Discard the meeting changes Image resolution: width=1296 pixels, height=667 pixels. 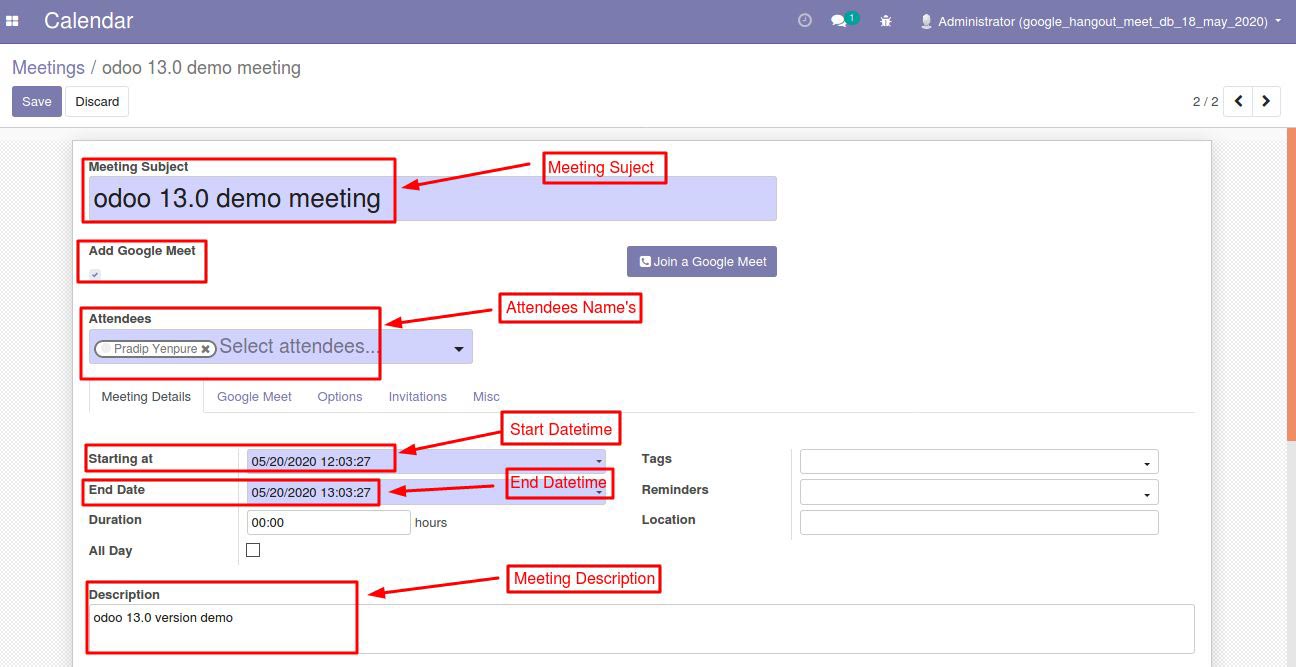[x=97, y=101]
